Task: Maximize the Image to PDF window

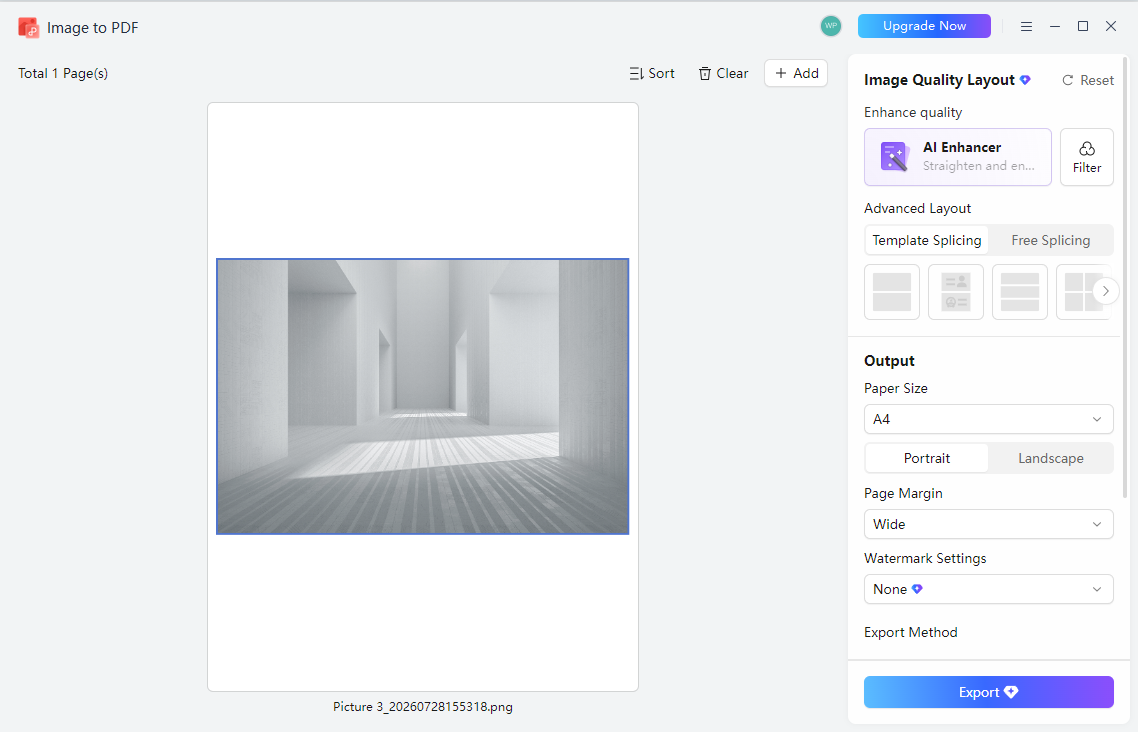Action: (1083, 26)
